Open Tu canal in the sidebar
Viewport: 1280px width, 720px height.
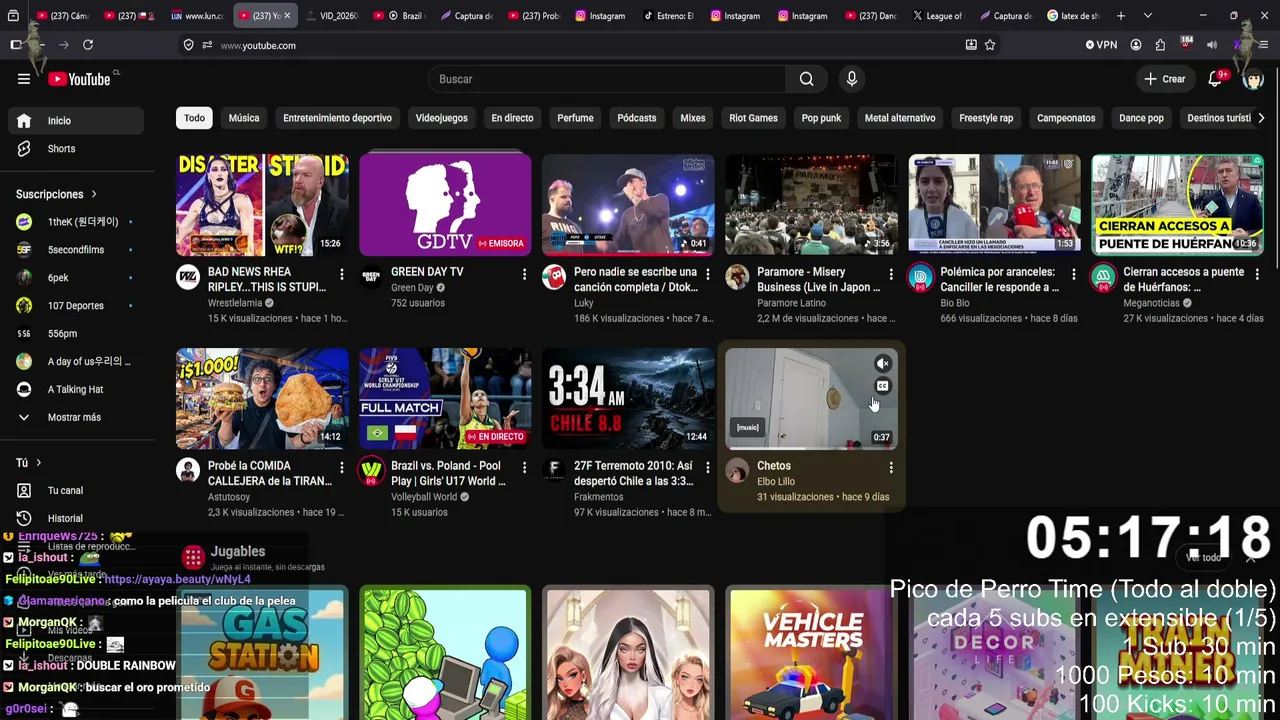76,491
